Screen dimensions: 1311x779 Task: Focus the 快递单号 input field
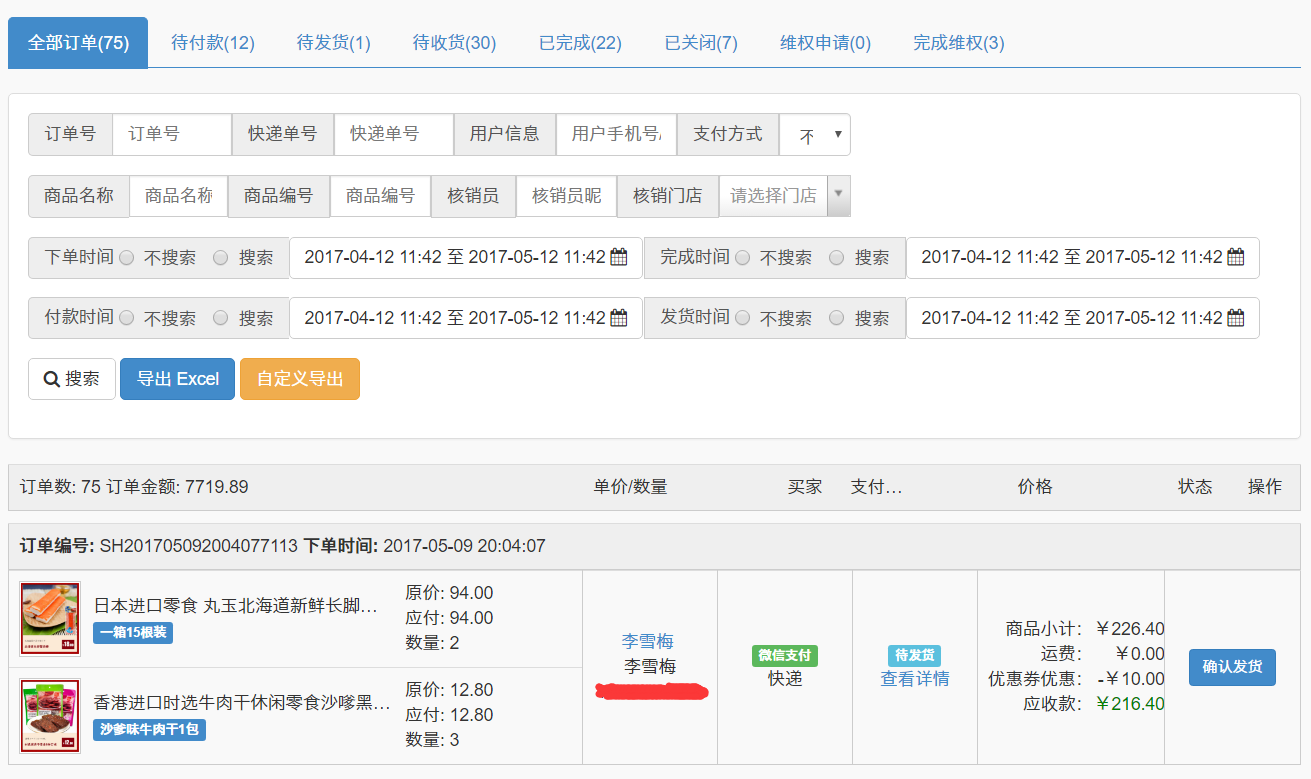tap(394, 134)
